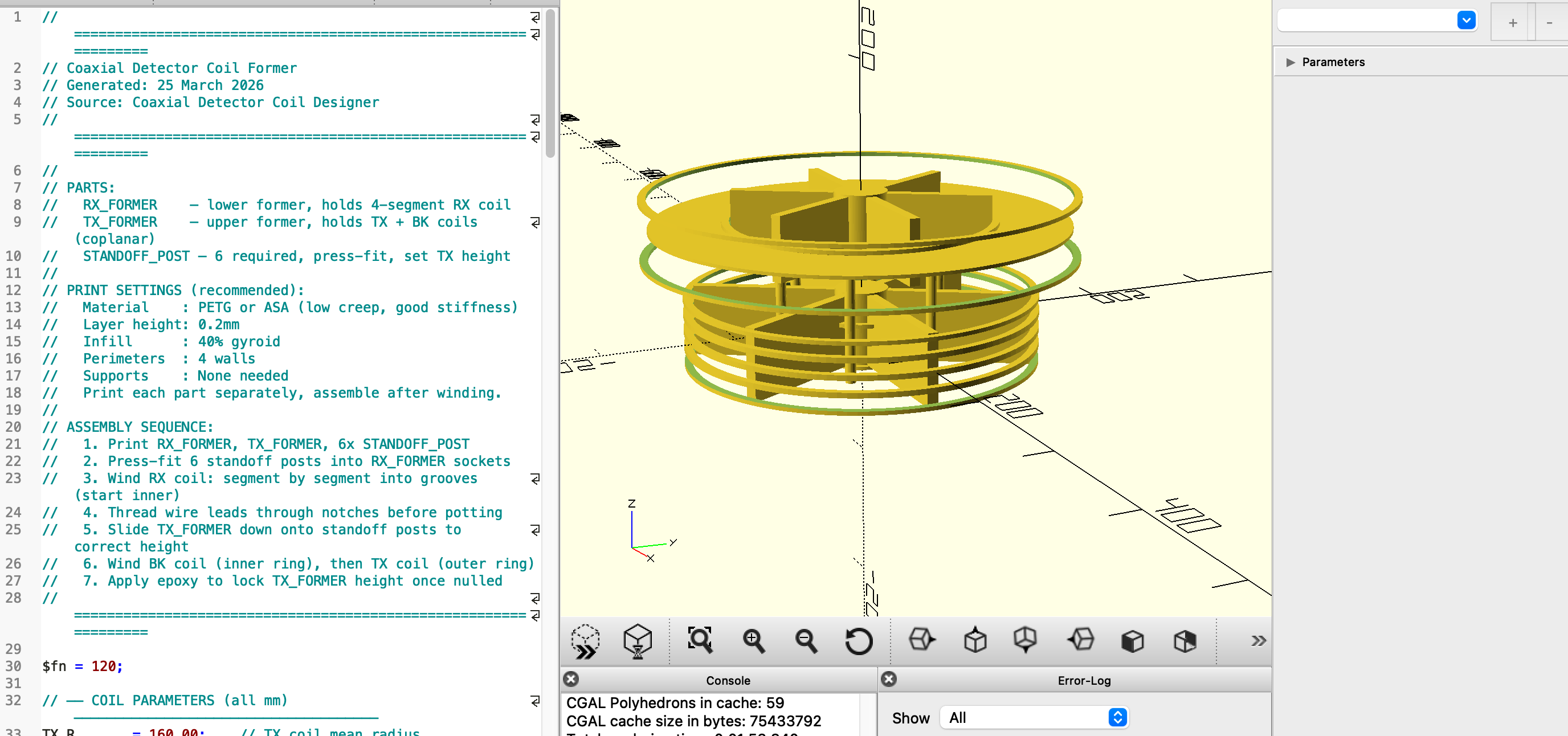Reset the 3D view rotation
This screenshot has width=1568, height=736.
tap(858, 641)
